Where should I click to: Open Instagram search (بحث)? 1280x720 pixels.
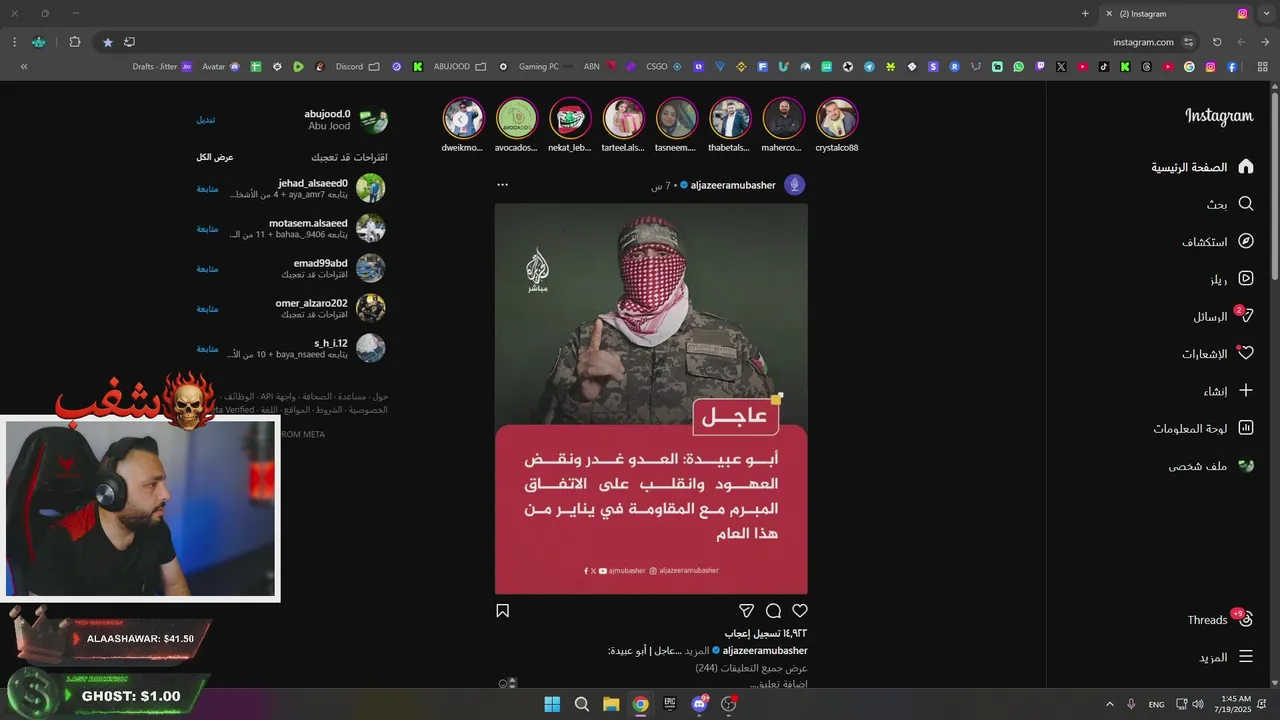pos(1230,204)
